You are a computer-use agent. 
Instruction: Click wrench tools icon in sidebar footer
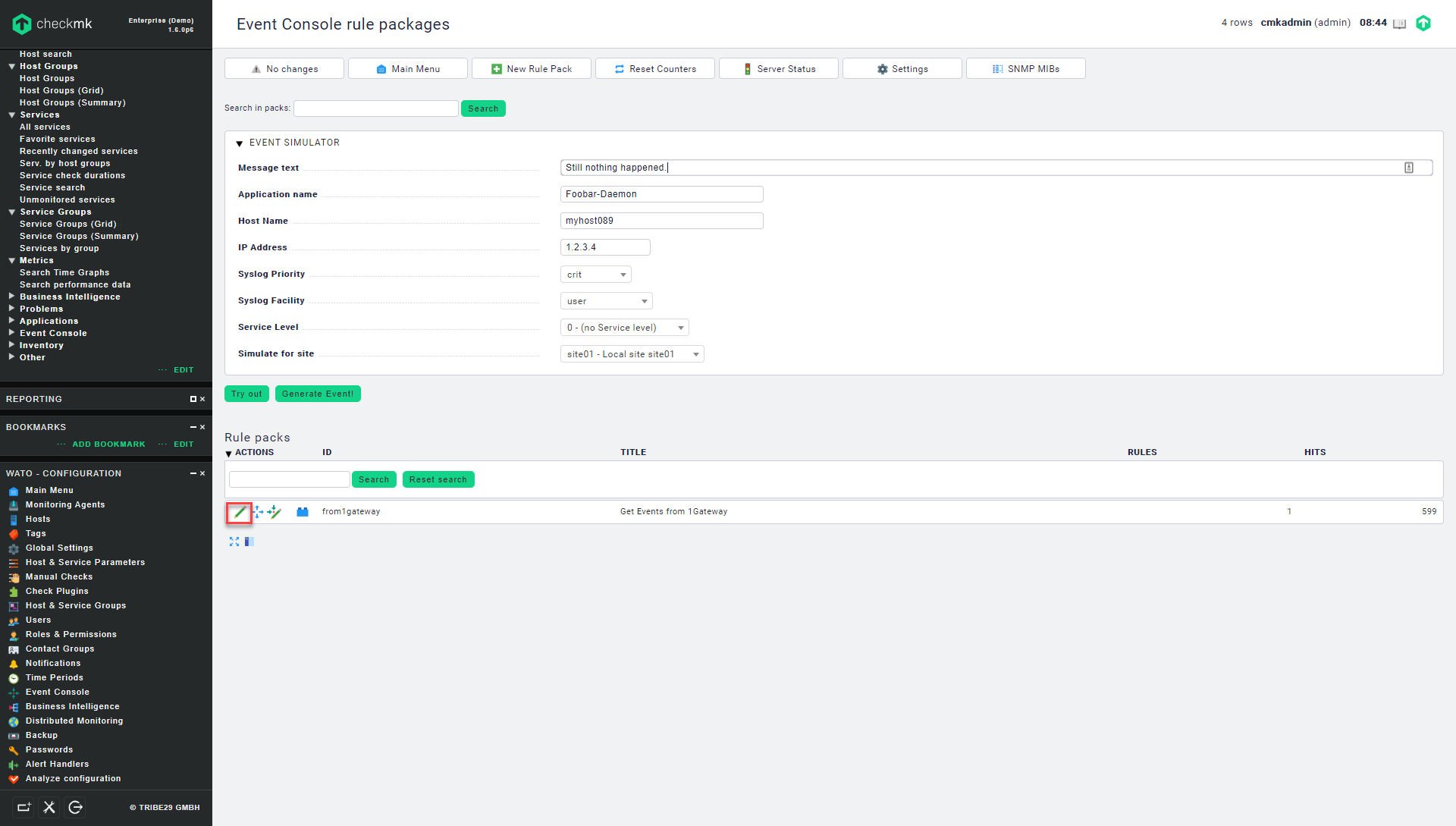click(x=49, y=807)
